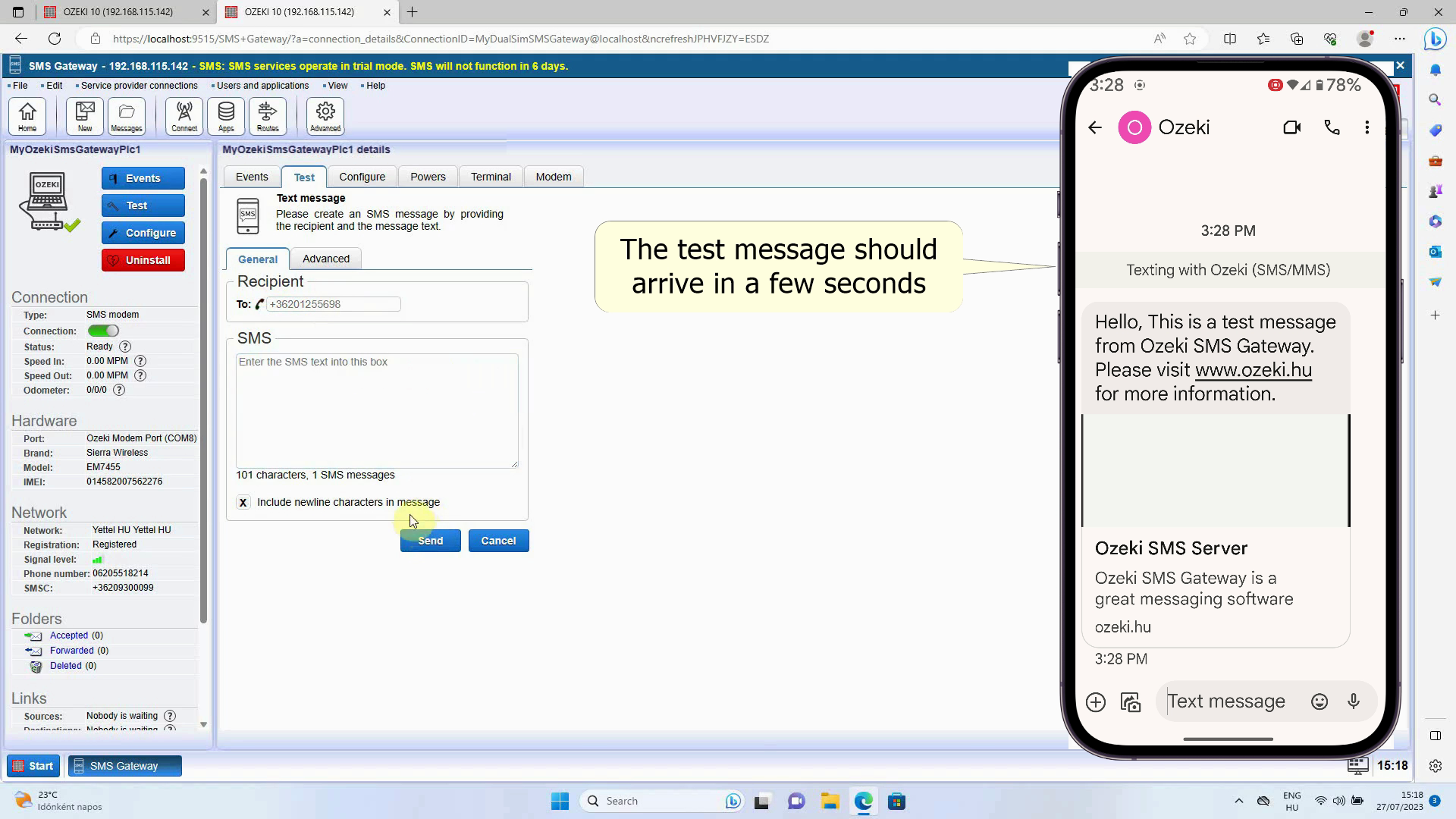The height and width of the screenshot is (819, 1456).
Task: Click the recipient To phone field
Action: [x=333, y=304]
